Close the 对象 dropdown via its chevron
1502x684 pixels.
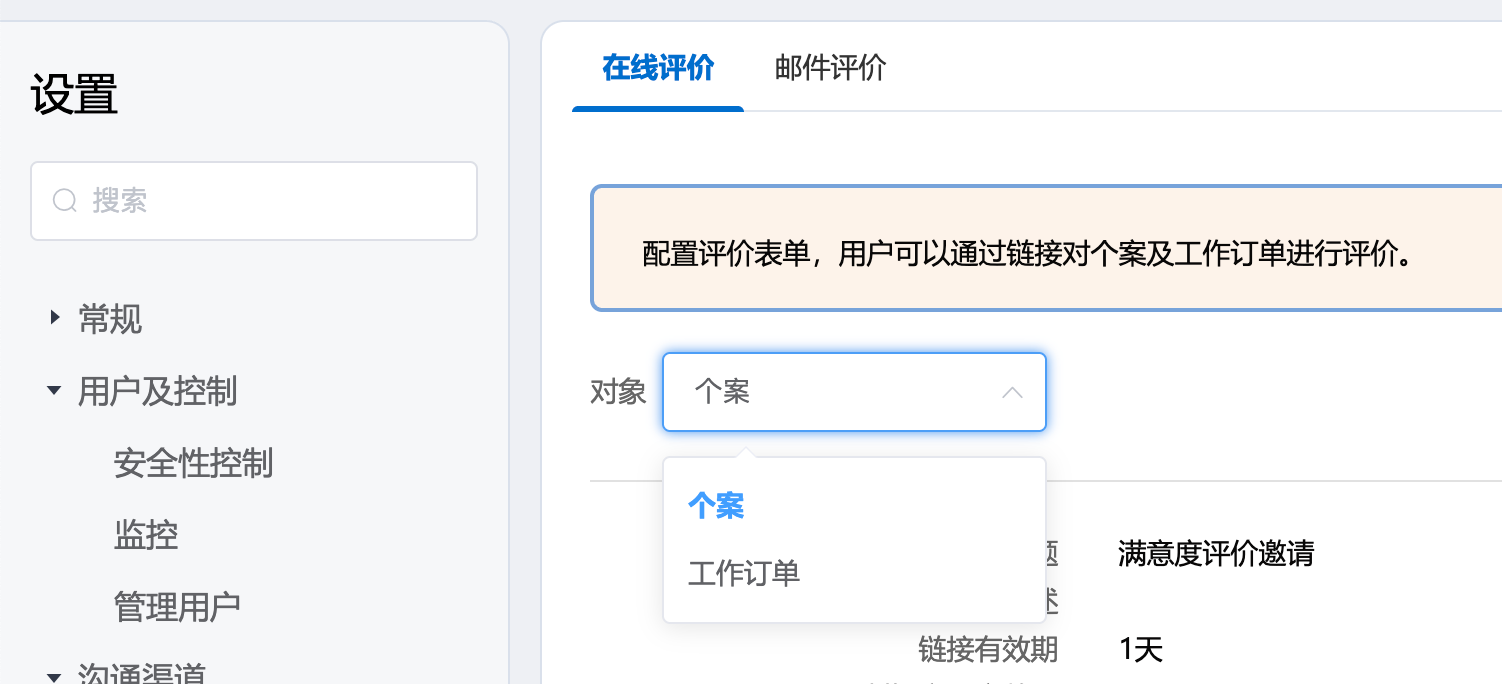coord(1012,392)
